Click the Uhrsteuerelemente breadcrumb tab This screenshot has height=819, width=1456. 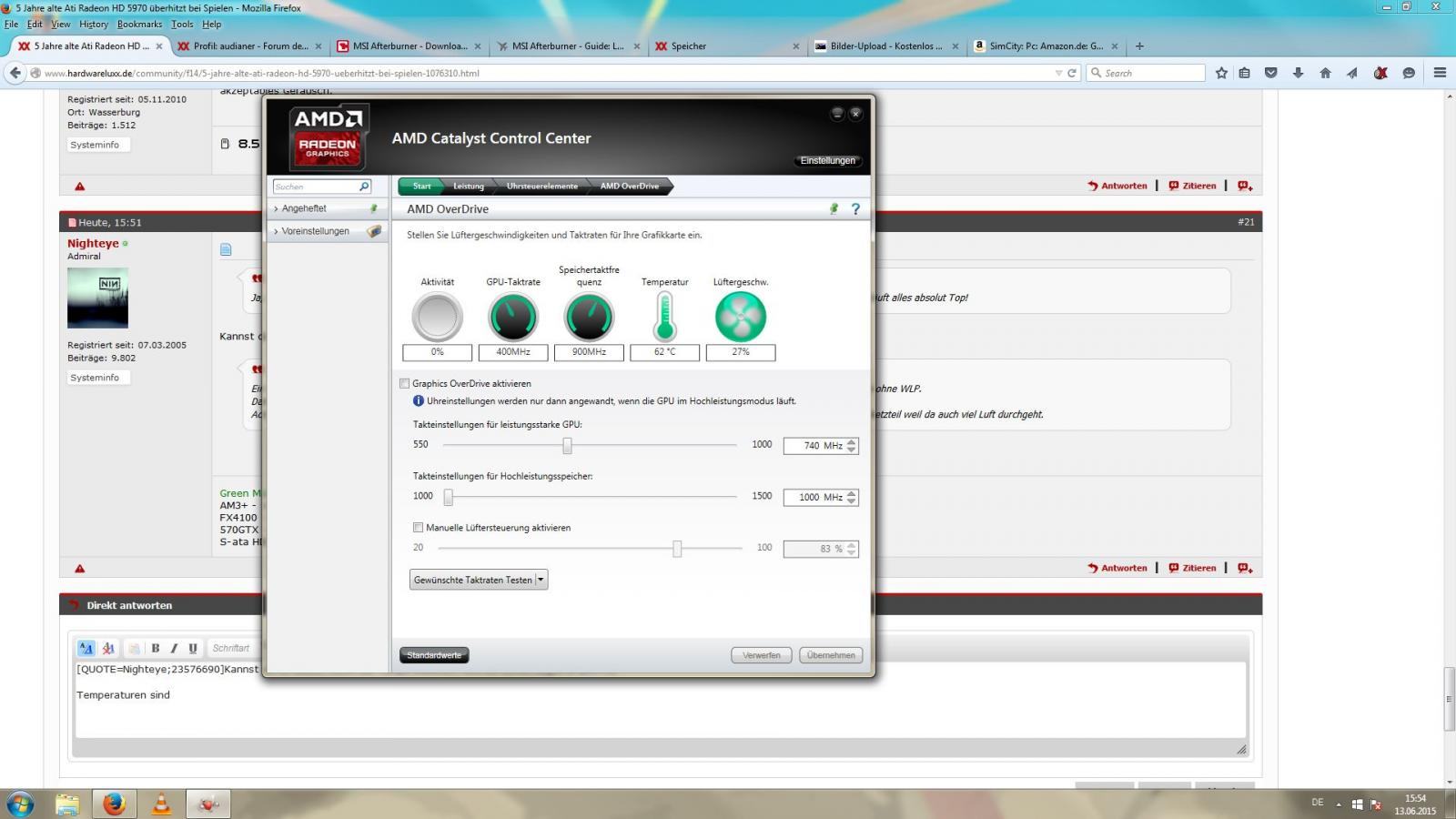click(542, 187)
